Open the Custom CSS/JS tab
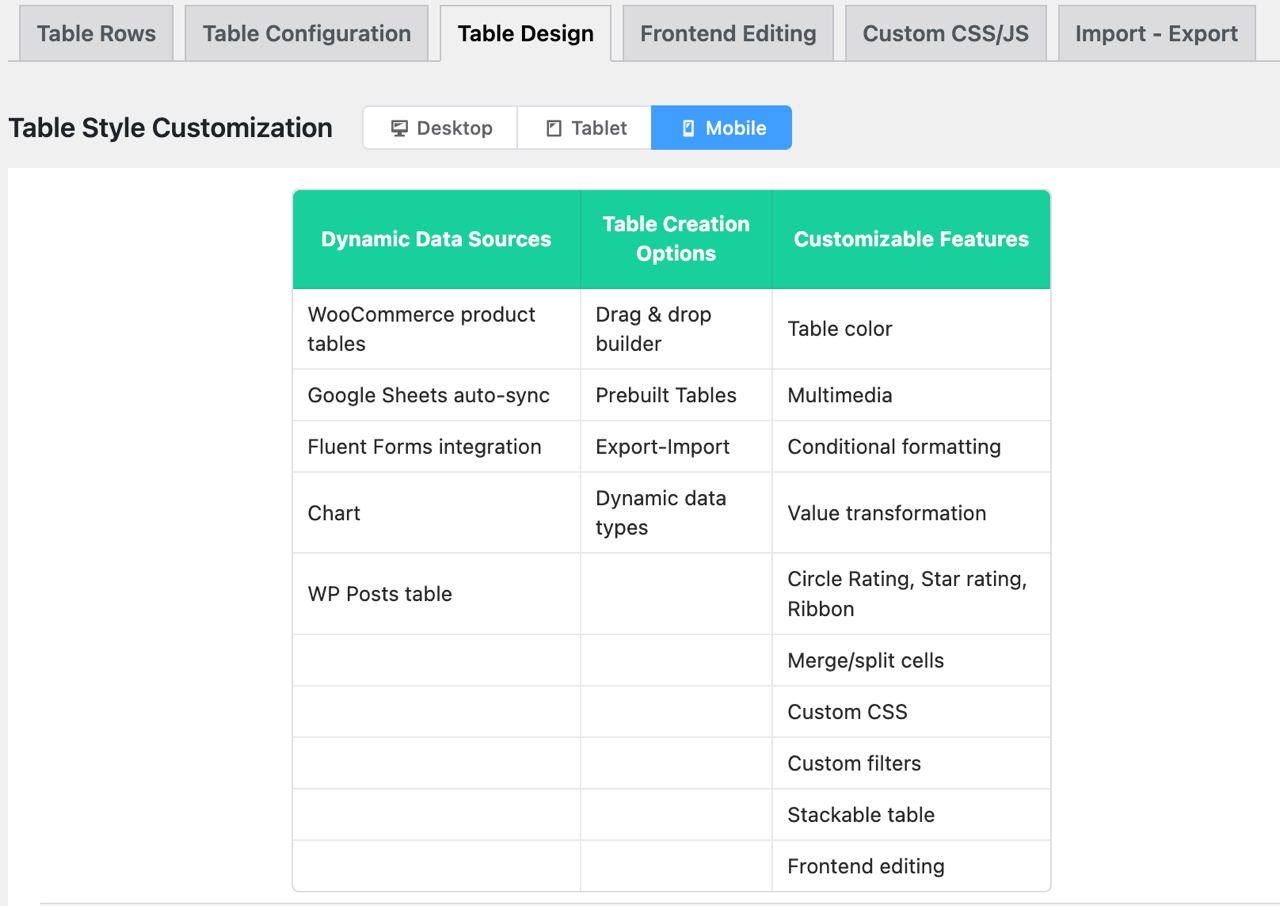The width and height of the screenshot is (1280, 906). [945, 33]
